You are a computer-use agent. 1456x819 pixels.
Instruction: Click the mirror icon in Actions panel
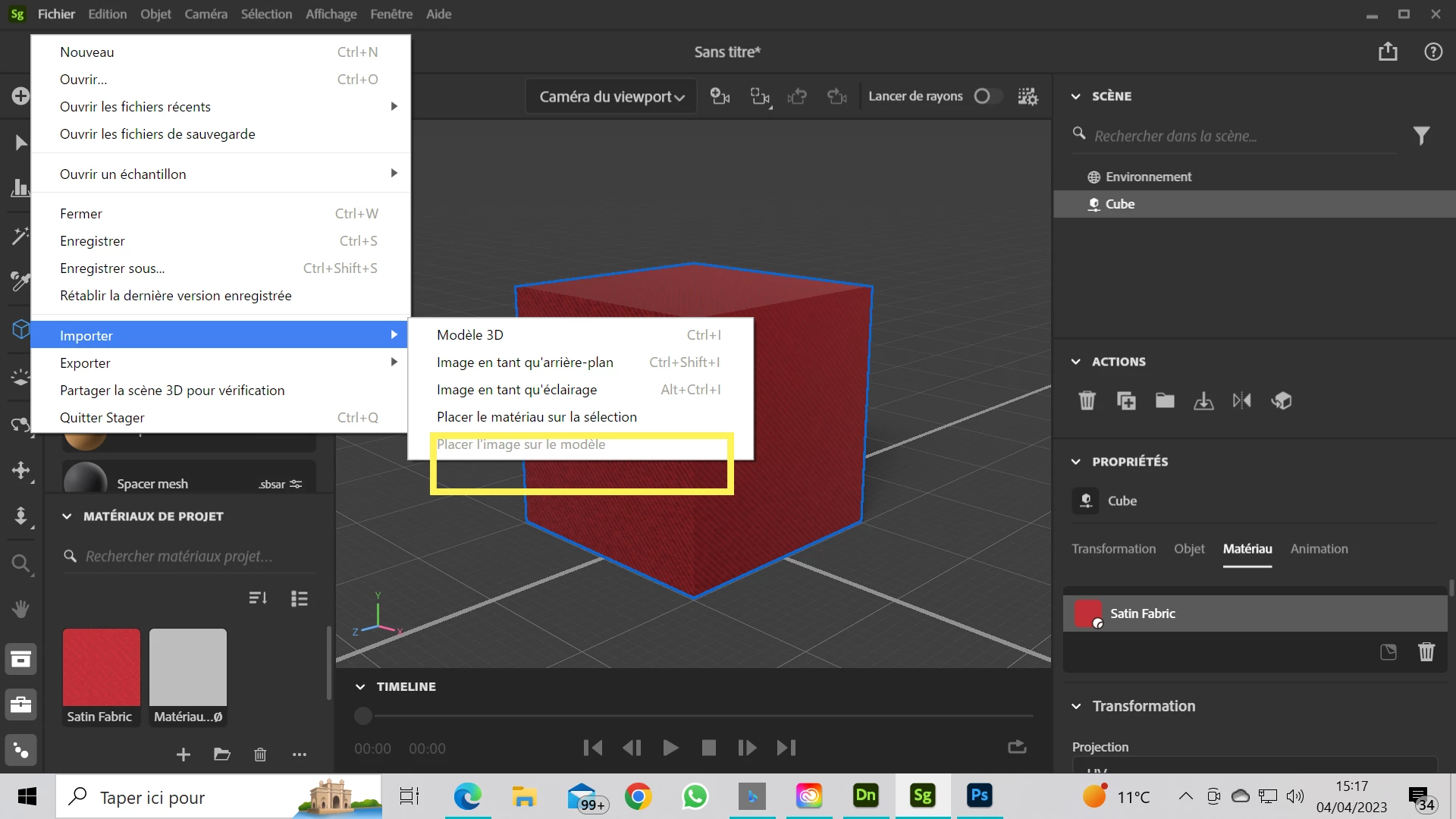1242,400
